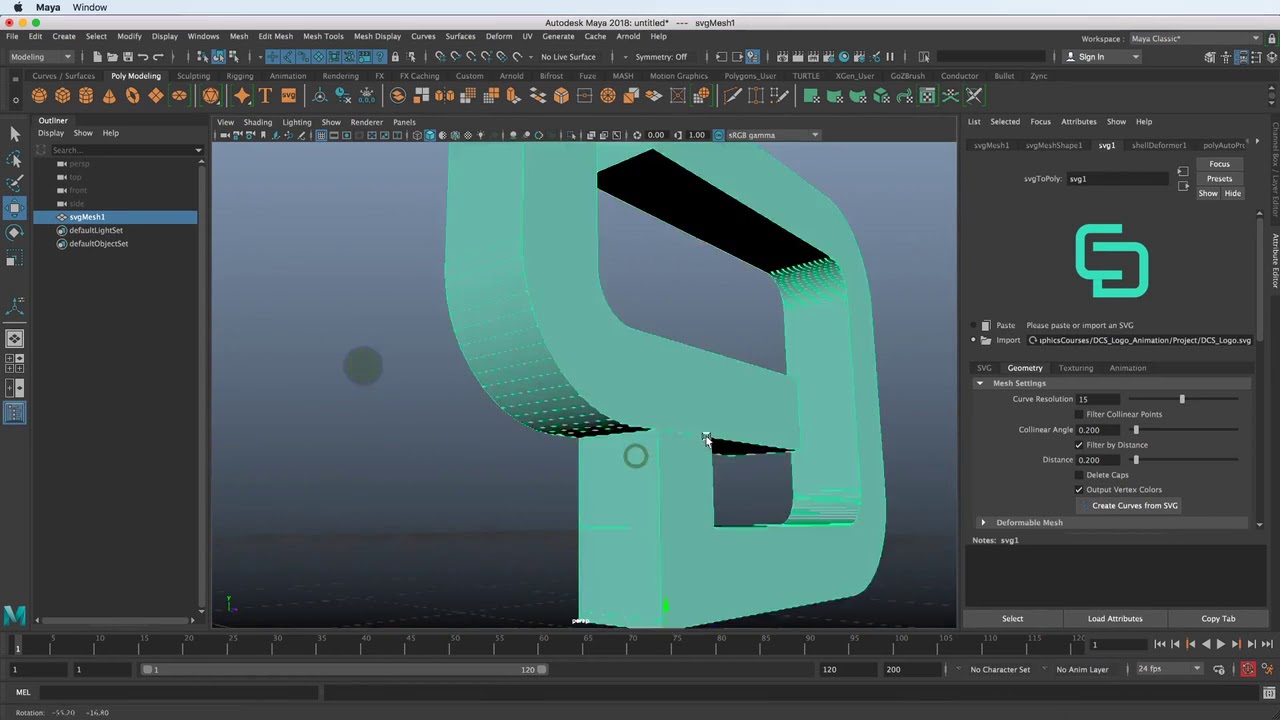Open the Deform menu
The width and height of the screenshot is (1280, 720).
click(499, 36)
